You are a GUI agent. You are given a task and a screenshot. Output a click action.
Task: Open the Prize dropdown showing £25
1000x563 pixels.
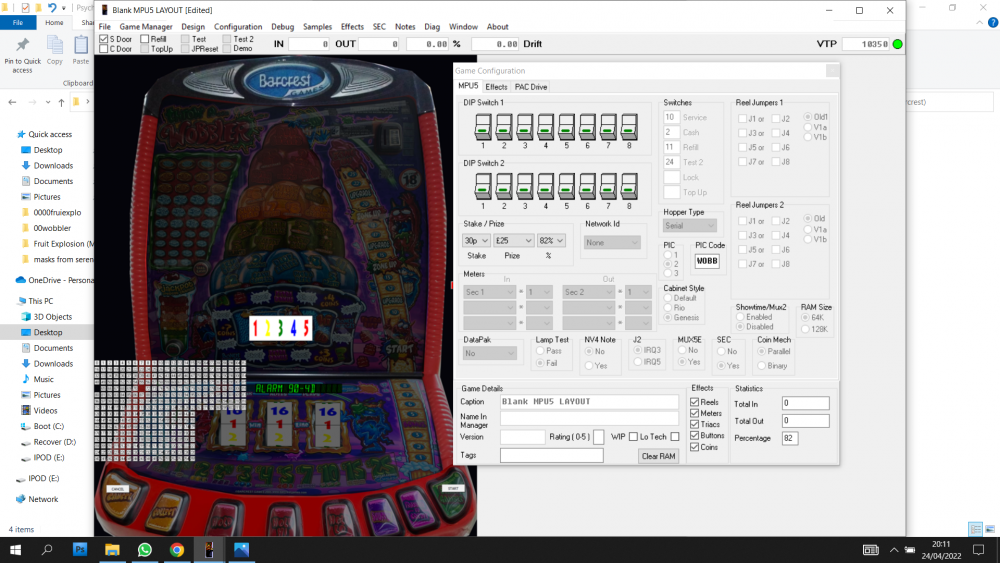[x=513, y=240]
